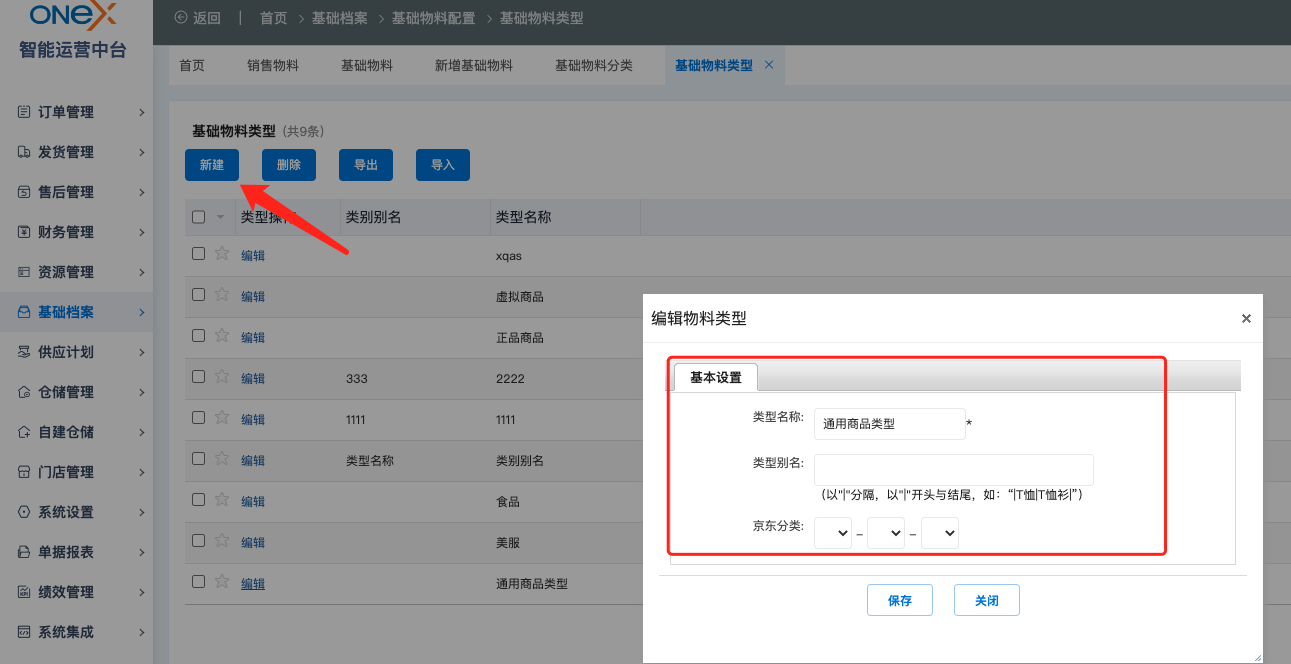Screen dimensions: 1291x664
Task: Switch to the 销售物料 tab
Action: click(273, 65)
